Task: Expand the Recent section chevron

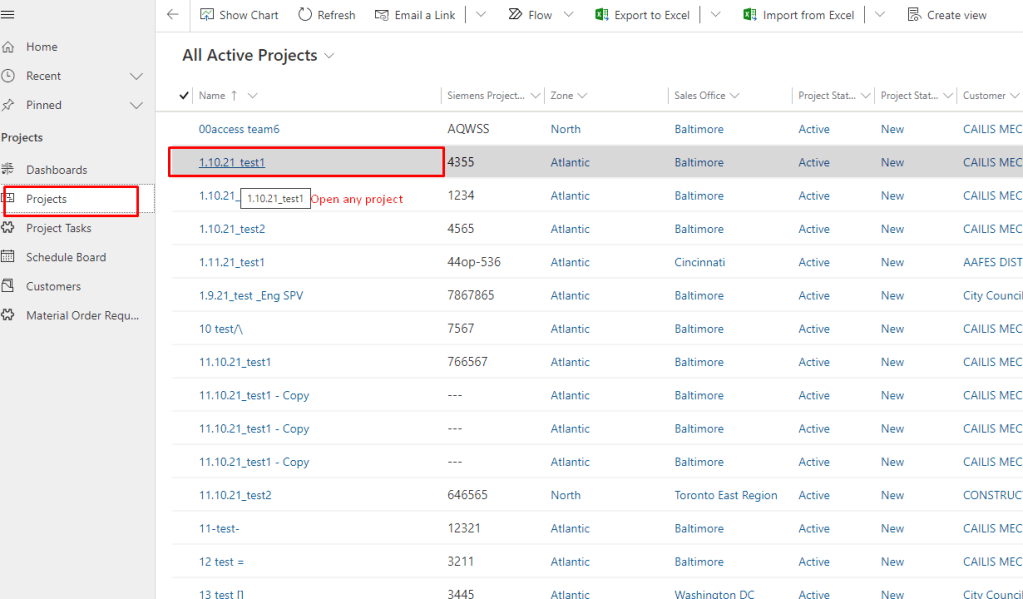Action: pos(137,76)
